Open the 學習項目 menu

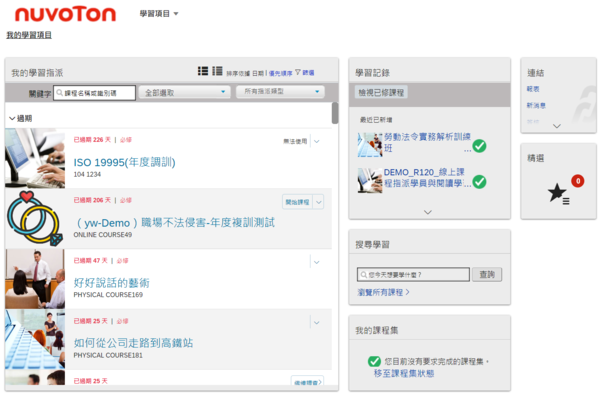(159, 14)
